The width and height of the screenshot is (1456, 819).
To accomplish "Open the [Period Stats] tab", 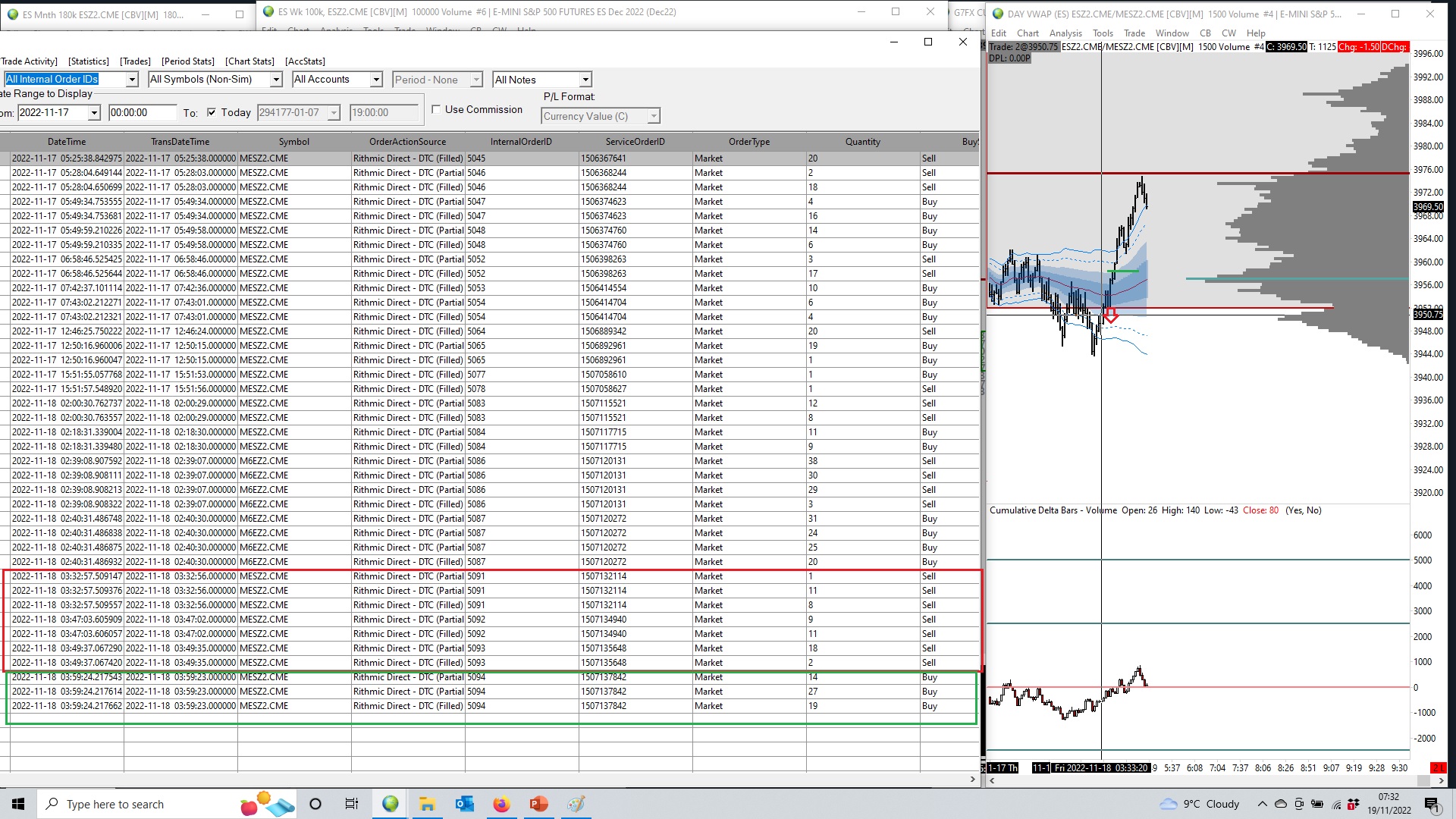I will click(187, 61).
